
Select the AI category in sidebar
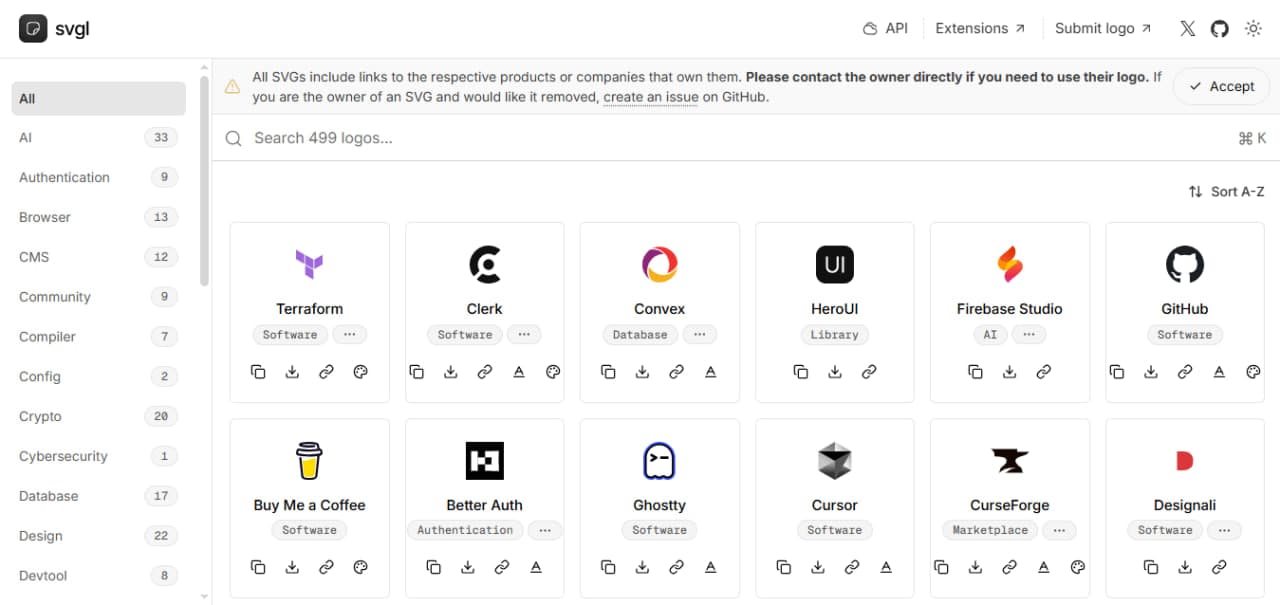click(99, 138)
